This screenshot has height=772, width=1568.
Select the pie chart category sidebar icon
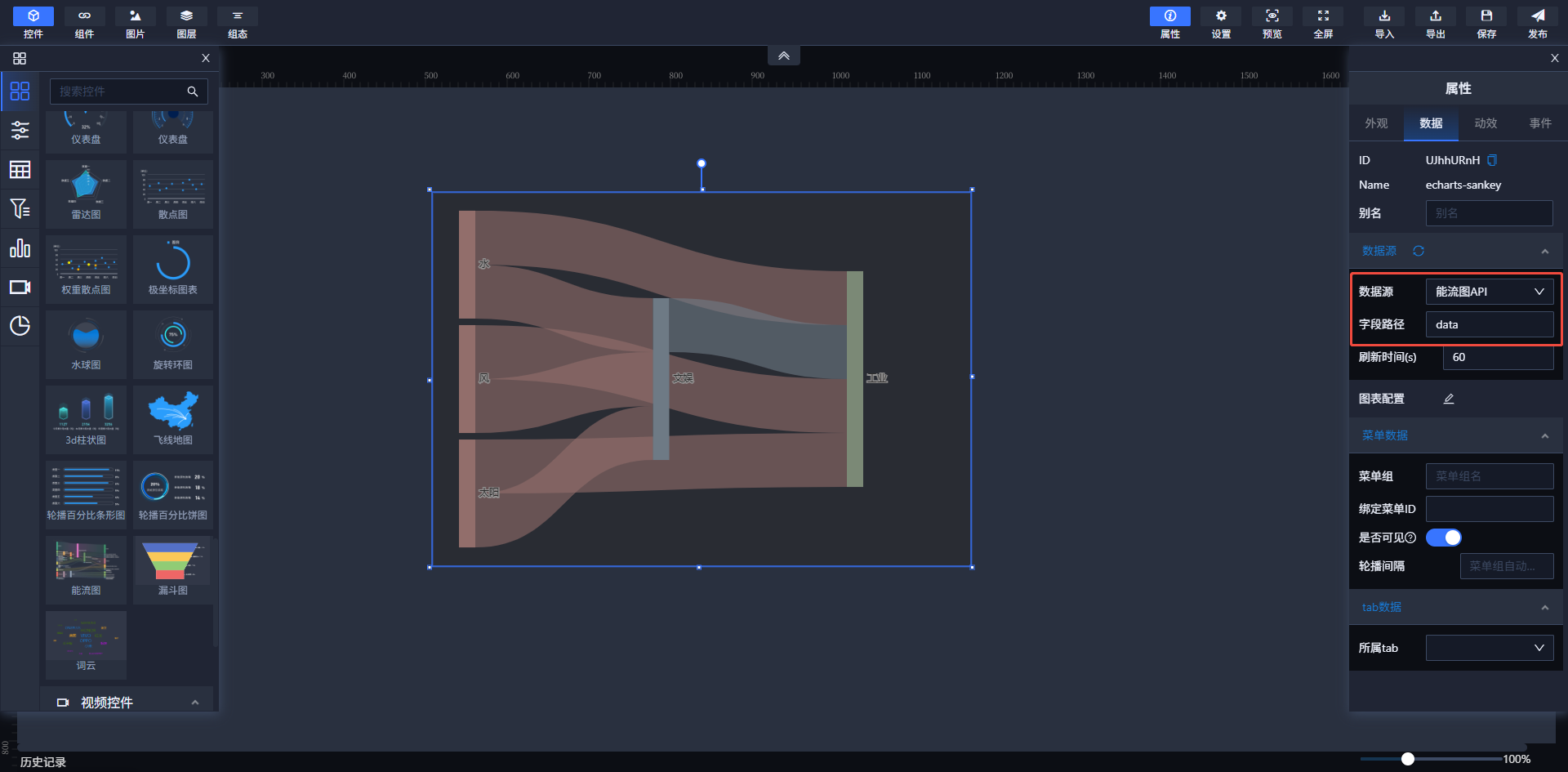tap(20, 326)
